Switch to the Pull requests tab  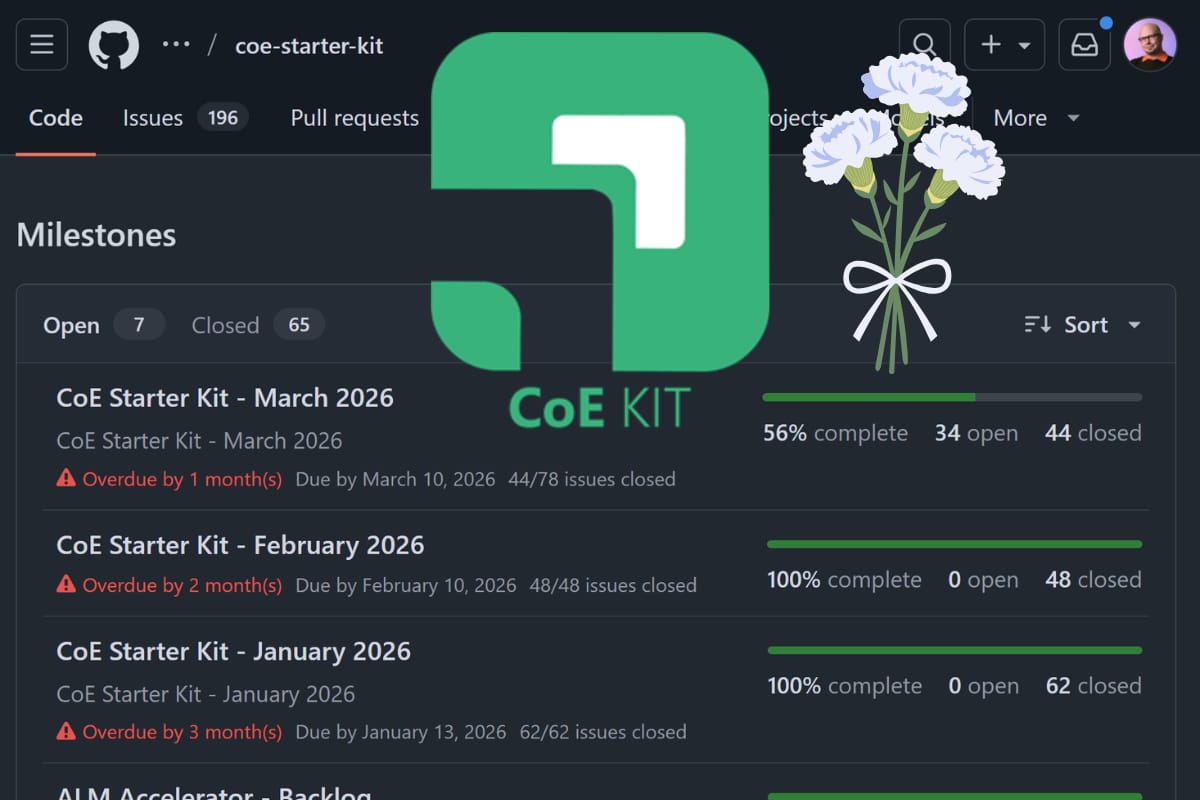click(x=354, y=118)
